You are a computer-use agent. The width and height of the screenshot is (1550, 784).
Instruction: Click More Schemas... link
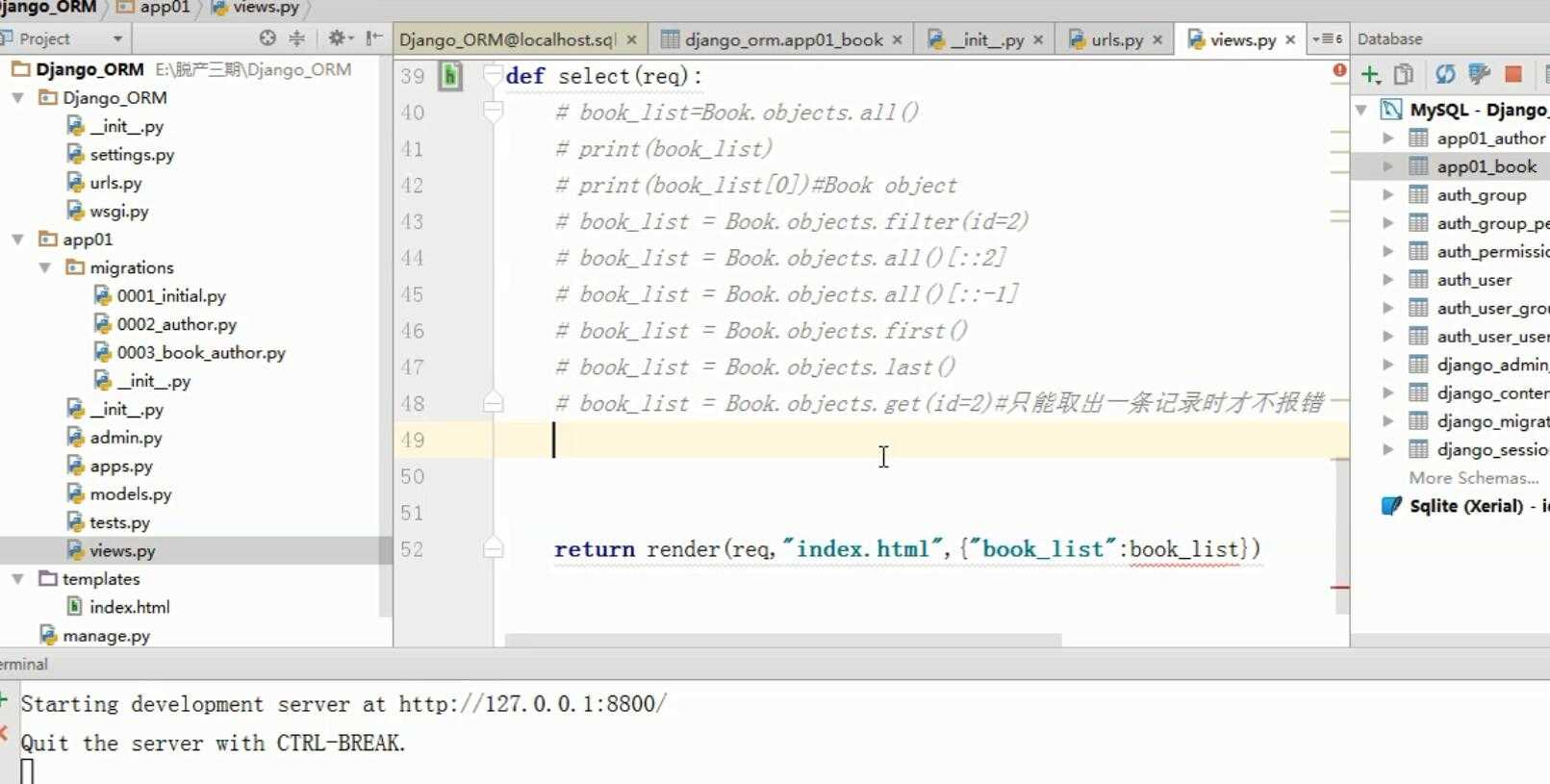(x=1474, y=478)
